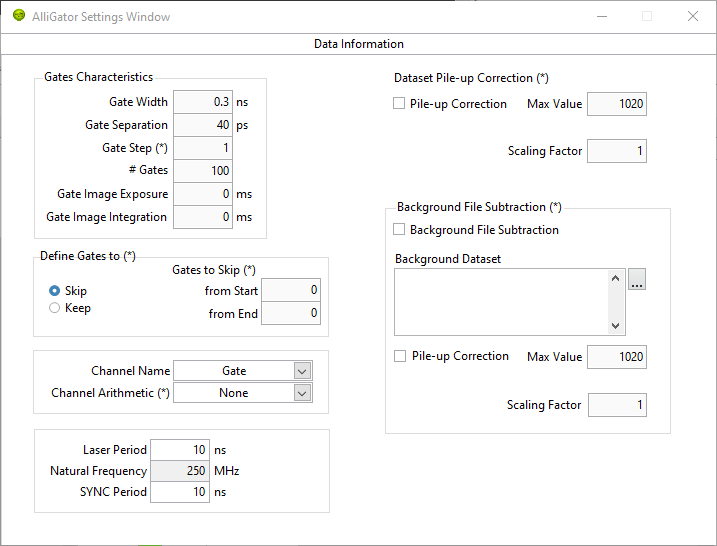
Task: Open the Background Dataset browse button
Action: pyautogui.click(x=637, y=279)
